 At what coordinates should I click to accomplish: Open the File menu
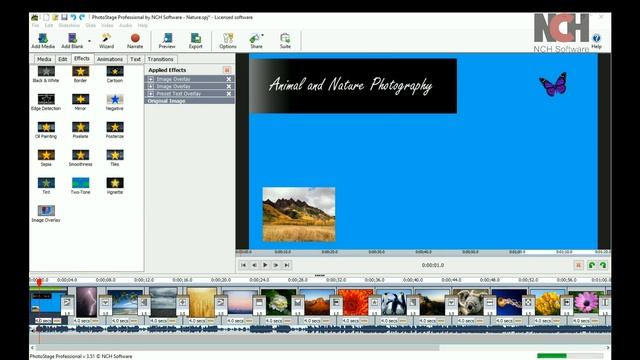(x=36, y=25)
